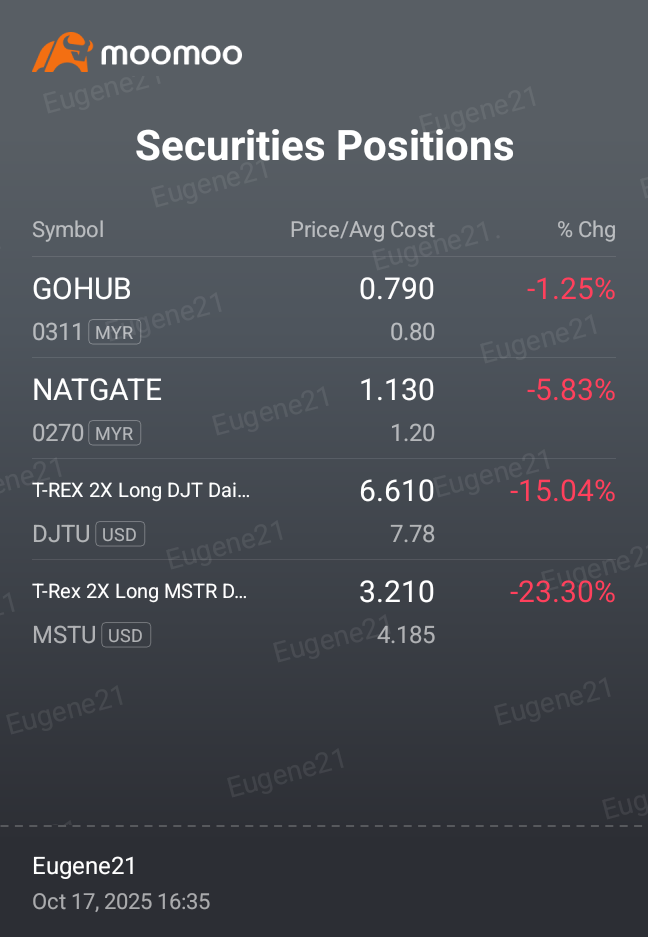Viewport: 648px width, 937px height.
Task: Click NATGATE's -5.83% change figure
Action: pos(571,390)
